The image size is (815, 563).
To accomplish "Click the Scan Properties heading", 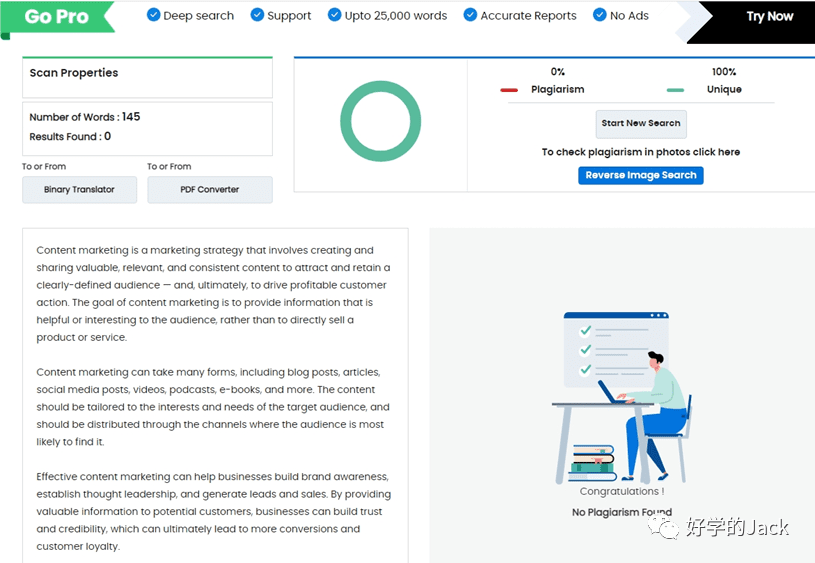I will (x=74, y=73).
